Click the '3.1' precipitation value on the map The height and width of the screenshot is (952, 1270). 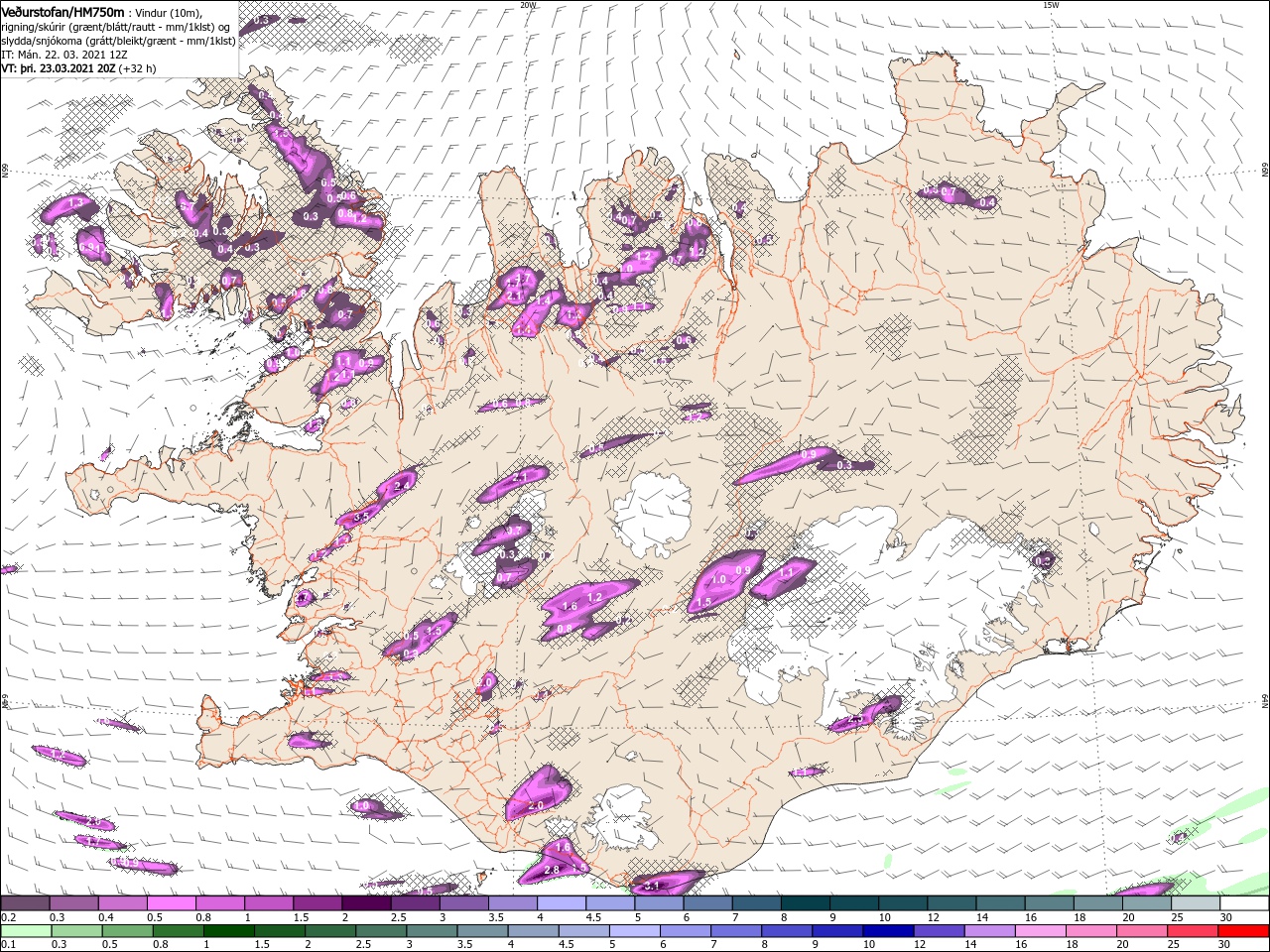(x=652, y=886)
